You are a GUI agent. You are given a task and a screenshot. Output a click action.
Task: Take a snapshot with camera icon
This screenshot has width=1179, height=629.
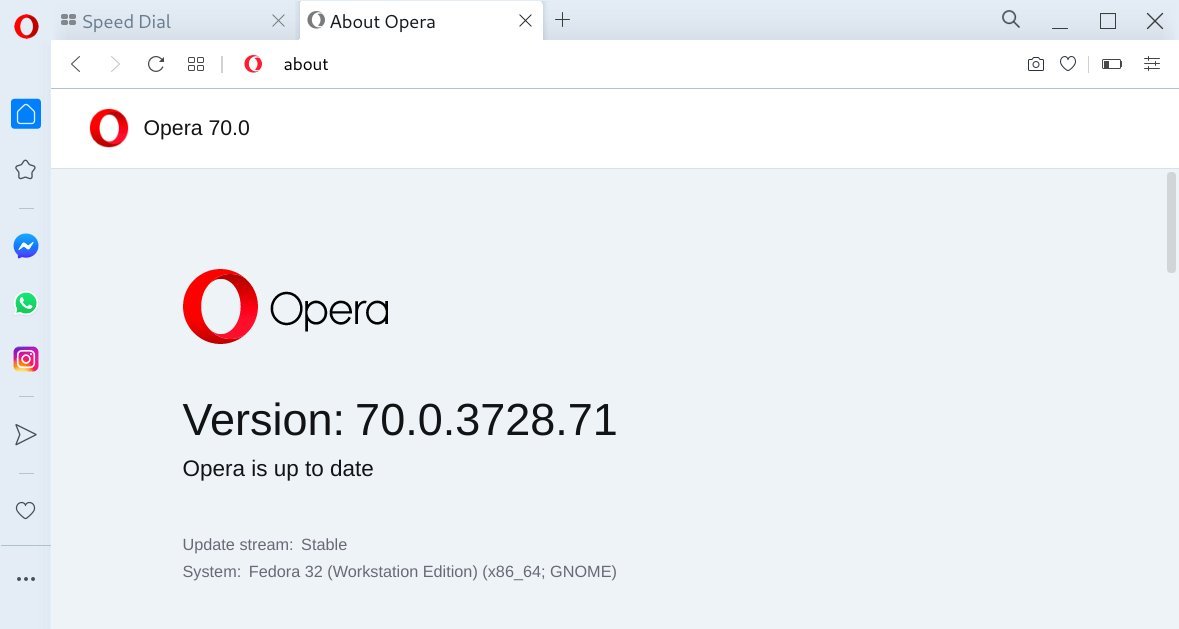[x=1035, y=64]
